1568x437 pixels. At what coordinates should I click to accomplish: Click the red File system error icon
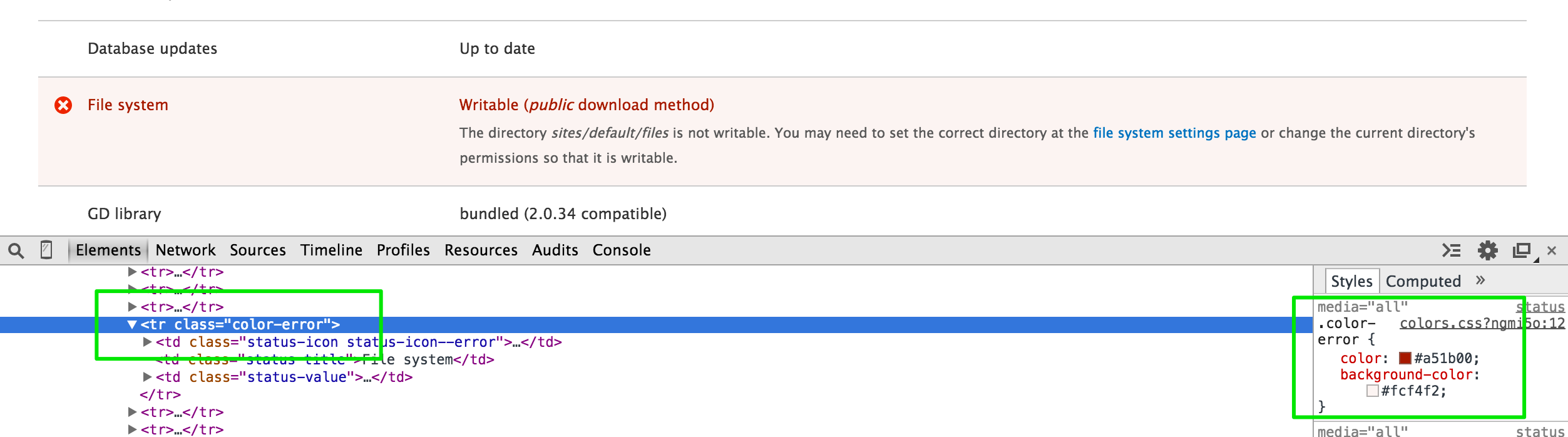(x=63, y=105)
